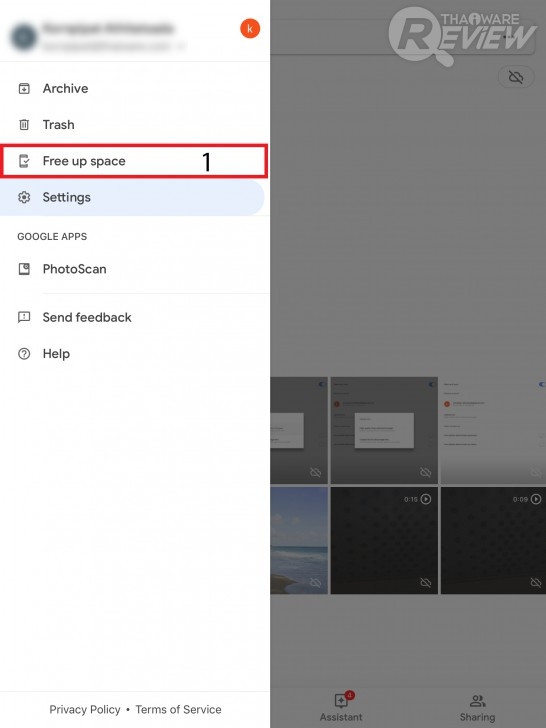Tap the orange 'k' account avatar
Image resolution: width=546 pixels, height=728 pixels.
click(x=250, y=29)
